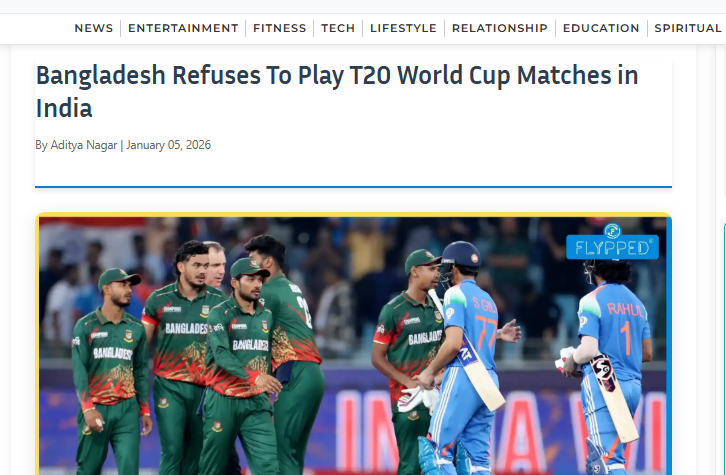Go to the ENTERTAINMENT menu item

click(x=183, y=28)
